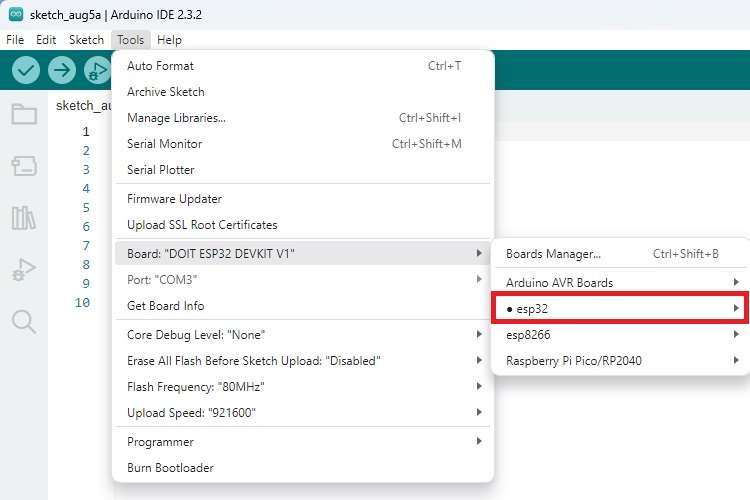
Task: Open Upload Speed "921600" options
Action: [x=303, y=412]
